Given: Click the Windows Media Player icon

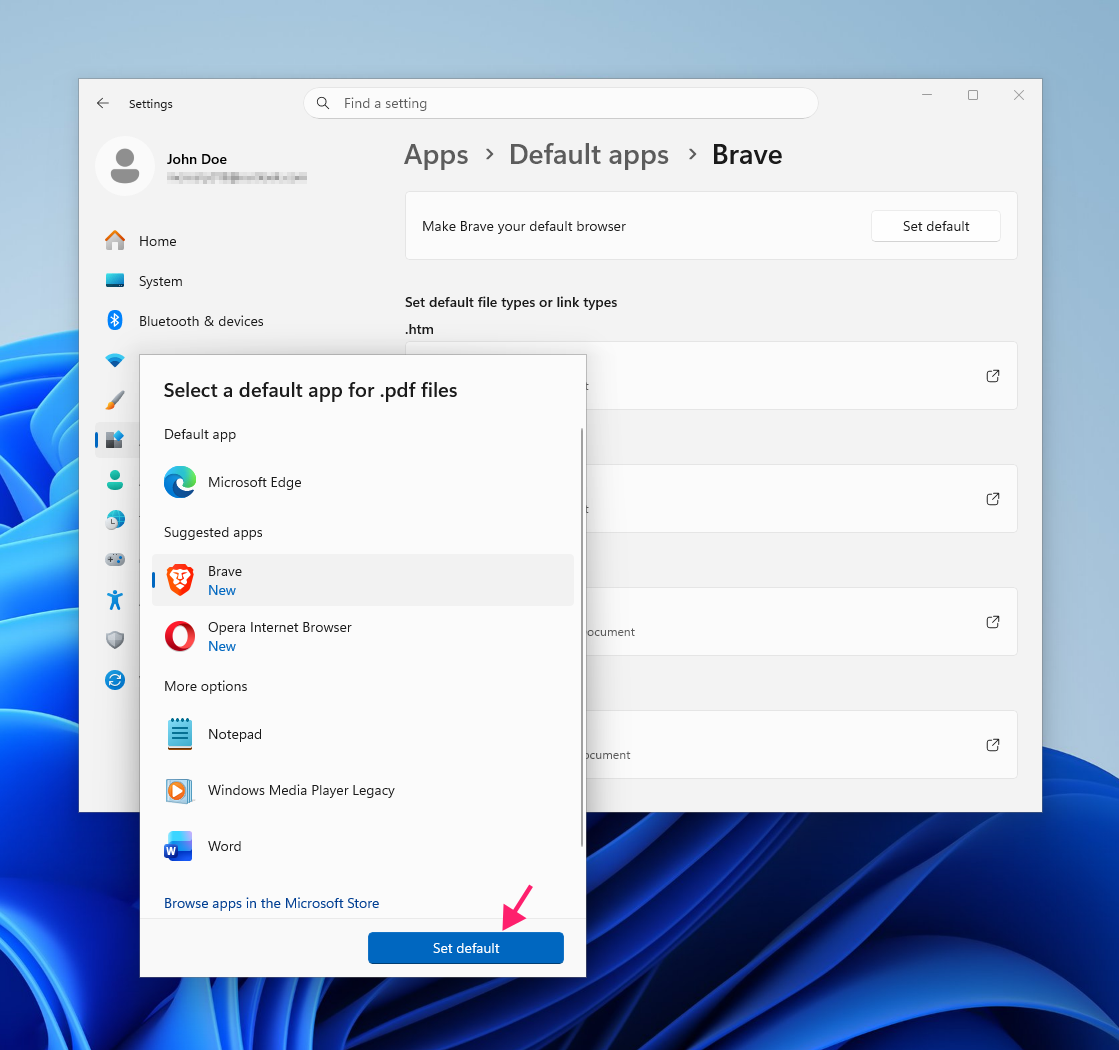Looking at the screenshot, I should pyautogui.click(x=178, y=790).
